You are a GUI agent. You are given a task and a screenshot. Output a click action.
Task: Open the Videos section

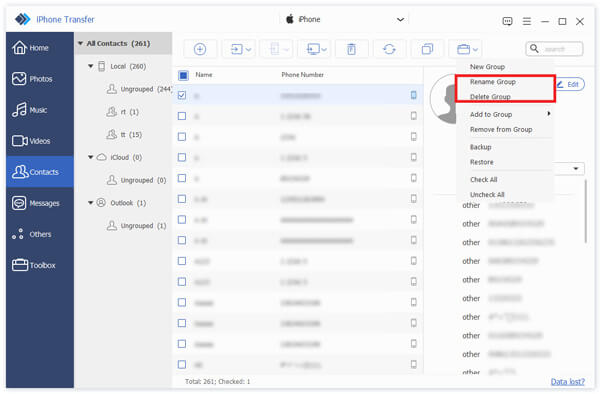[39, 141]
